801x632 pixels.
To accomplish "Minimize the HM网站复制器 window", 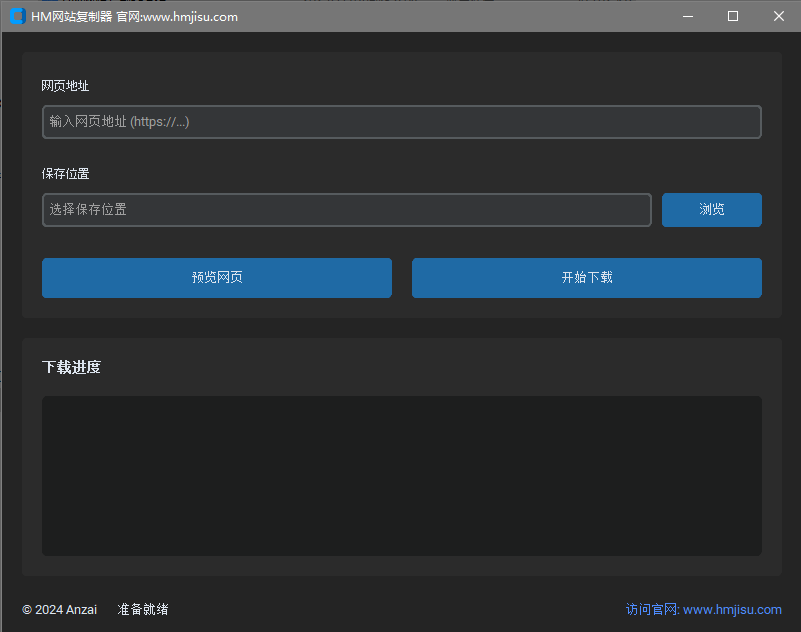I will point(688,16).
